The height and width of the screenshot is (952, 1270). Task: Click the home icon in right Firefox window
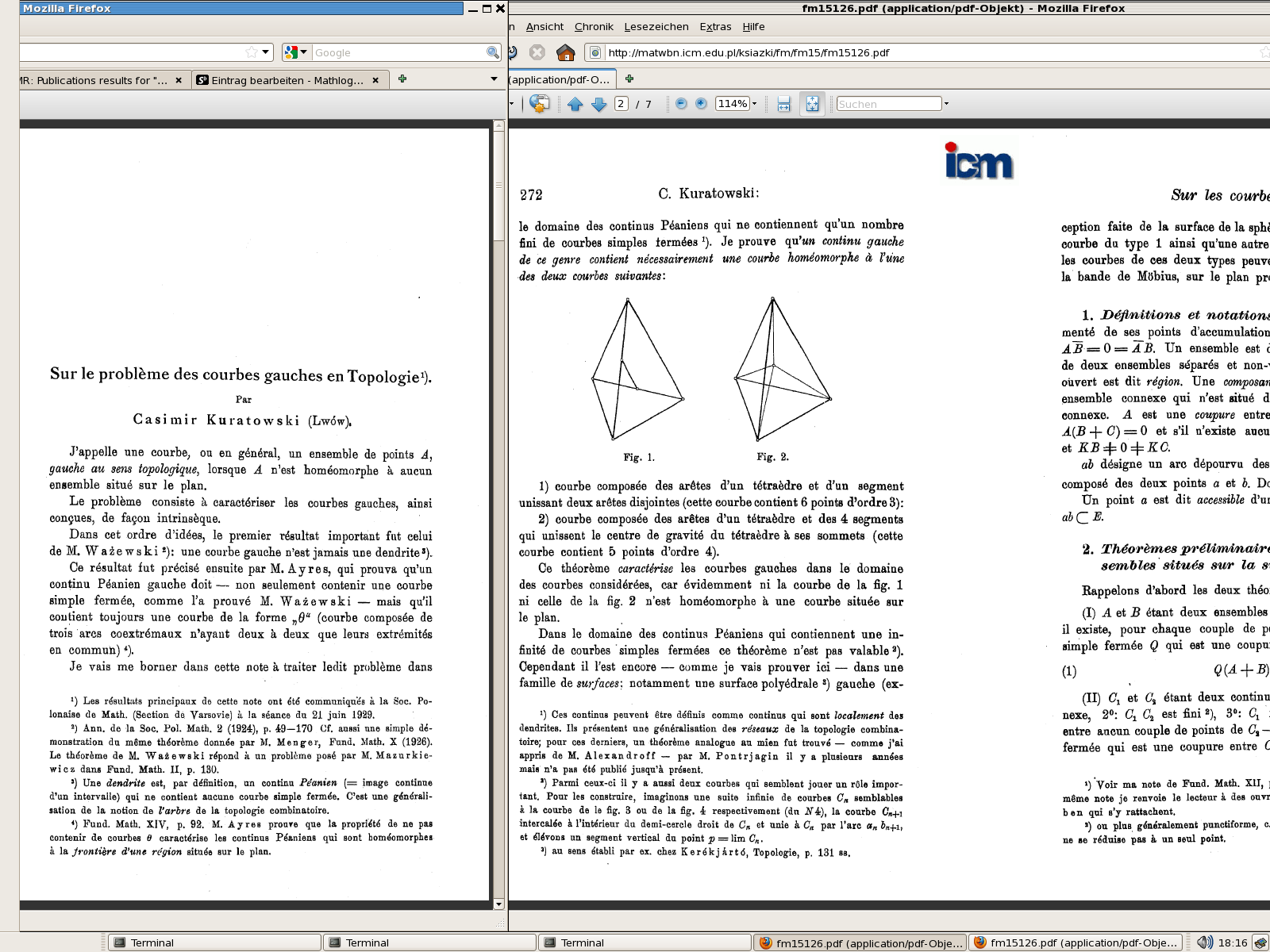(565, 52)
